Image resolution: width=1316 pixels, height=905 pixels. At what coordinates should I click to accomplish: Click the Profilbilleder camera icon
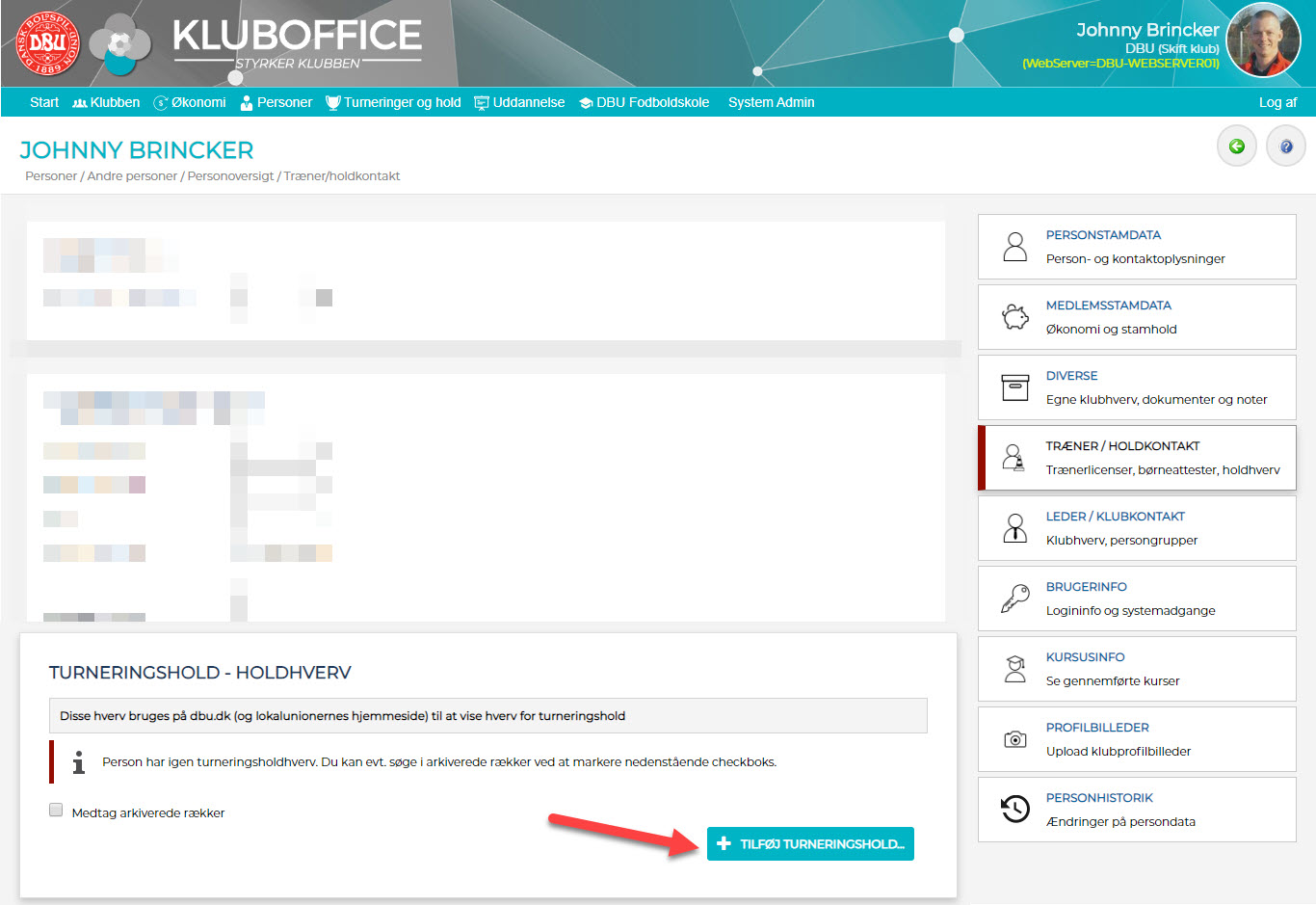tap(1015, 739)
